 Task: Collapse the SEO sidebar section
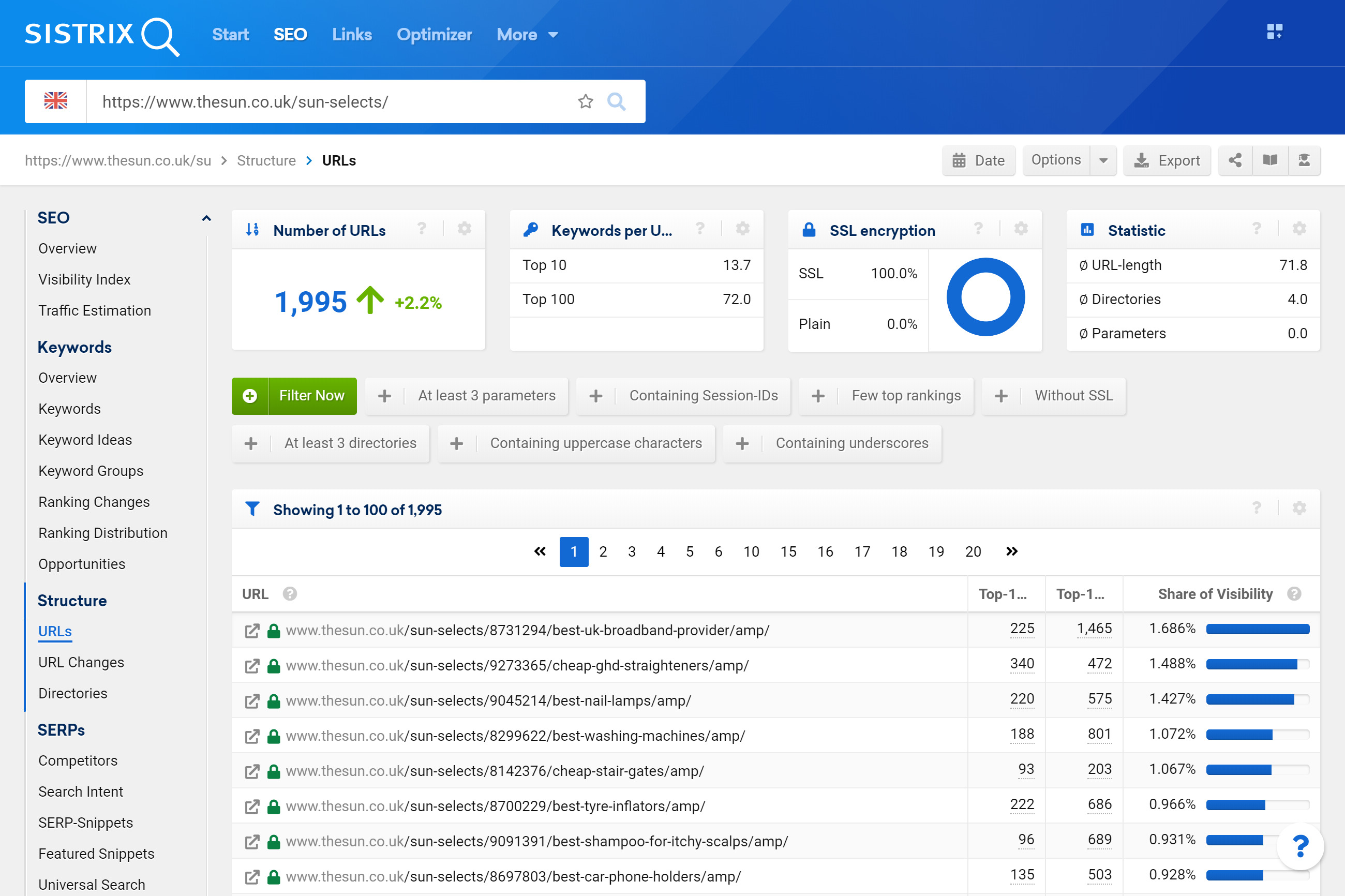tap(206, 218)
